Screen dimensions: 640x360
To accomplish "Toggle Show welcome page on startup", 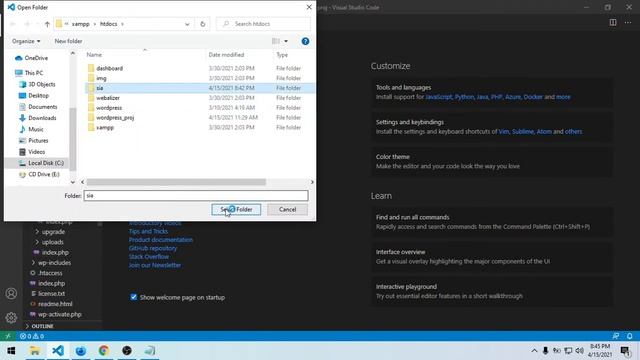I will (133, 297).
